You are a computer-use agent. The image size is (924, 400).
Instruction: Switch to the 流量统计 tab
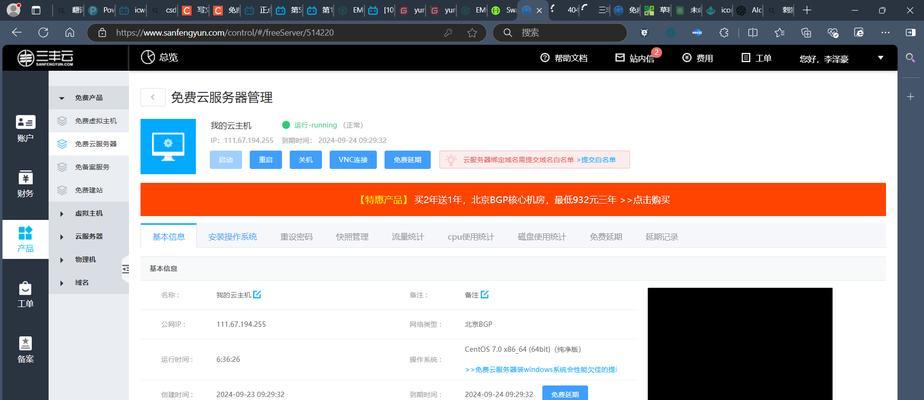click(408, 237)
